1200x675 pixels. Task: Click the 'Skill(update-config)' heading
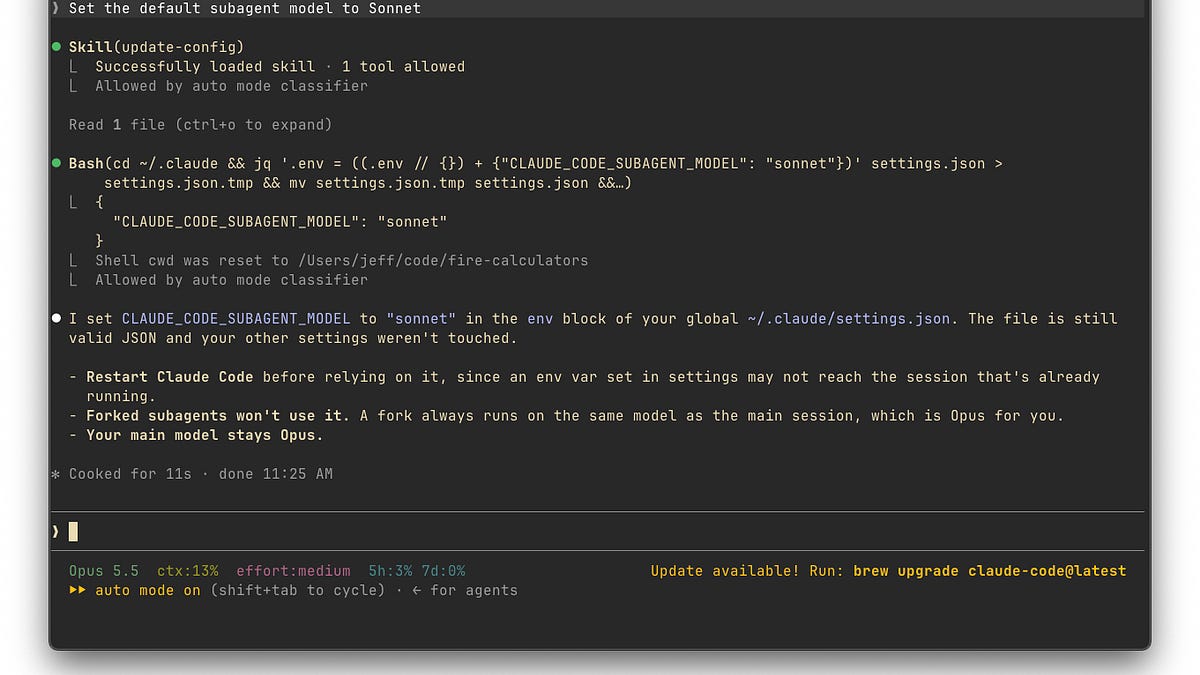click(157, 47)
